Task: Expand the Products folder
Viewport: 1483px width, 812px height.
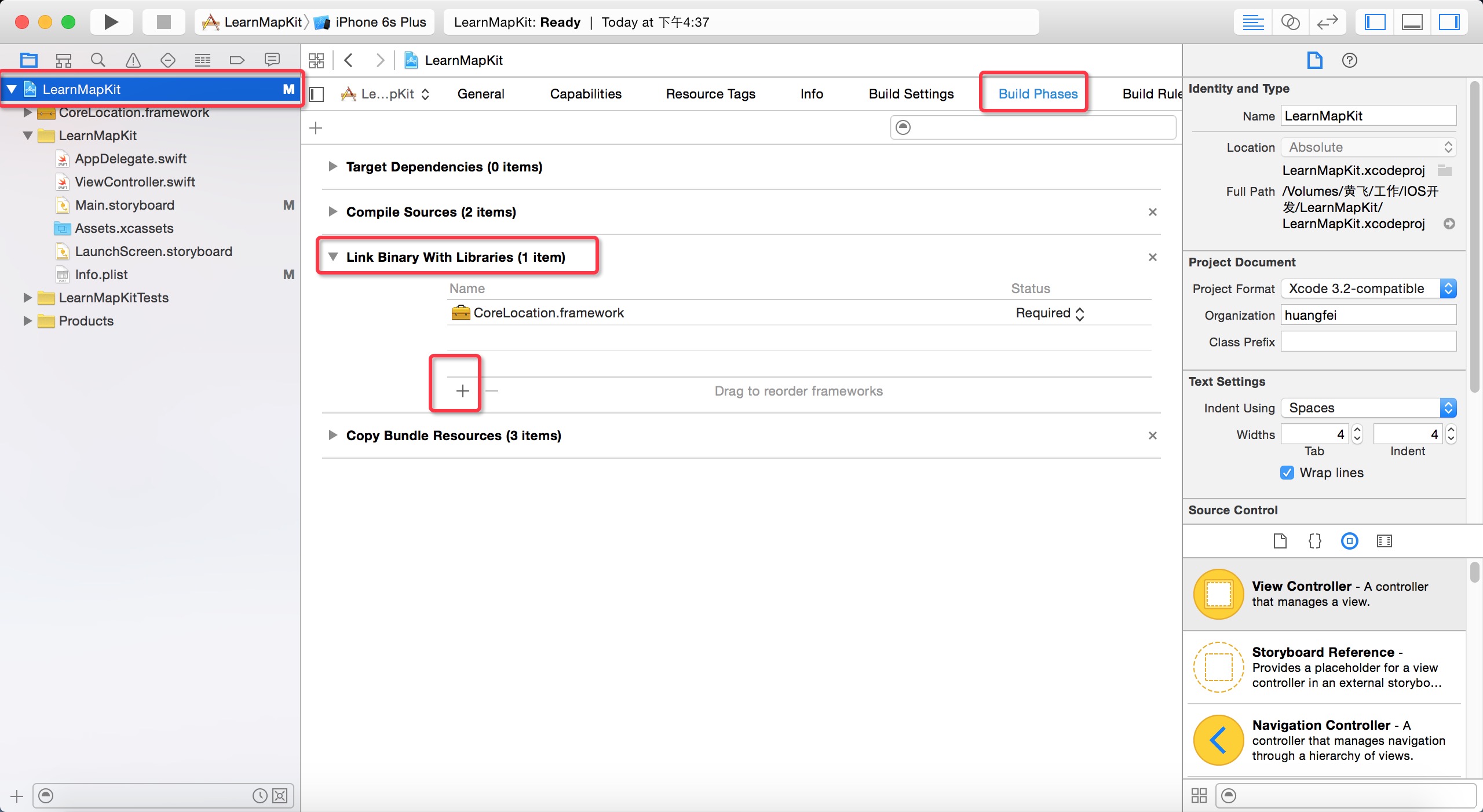Action: click(x=27, y=321)
